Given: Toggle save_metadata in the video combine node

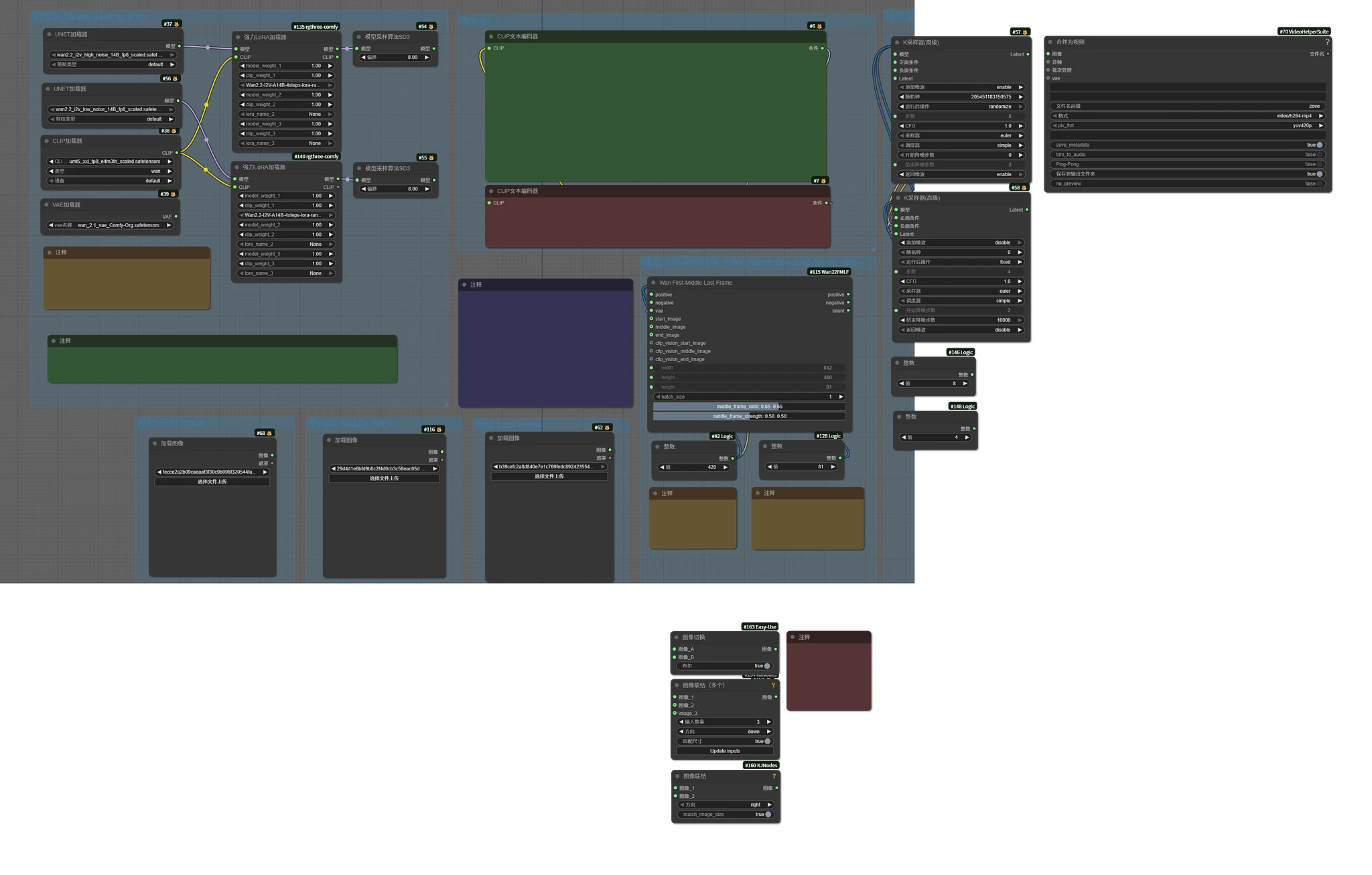Looking at the screenshot, I should (x=1319, y=145).
